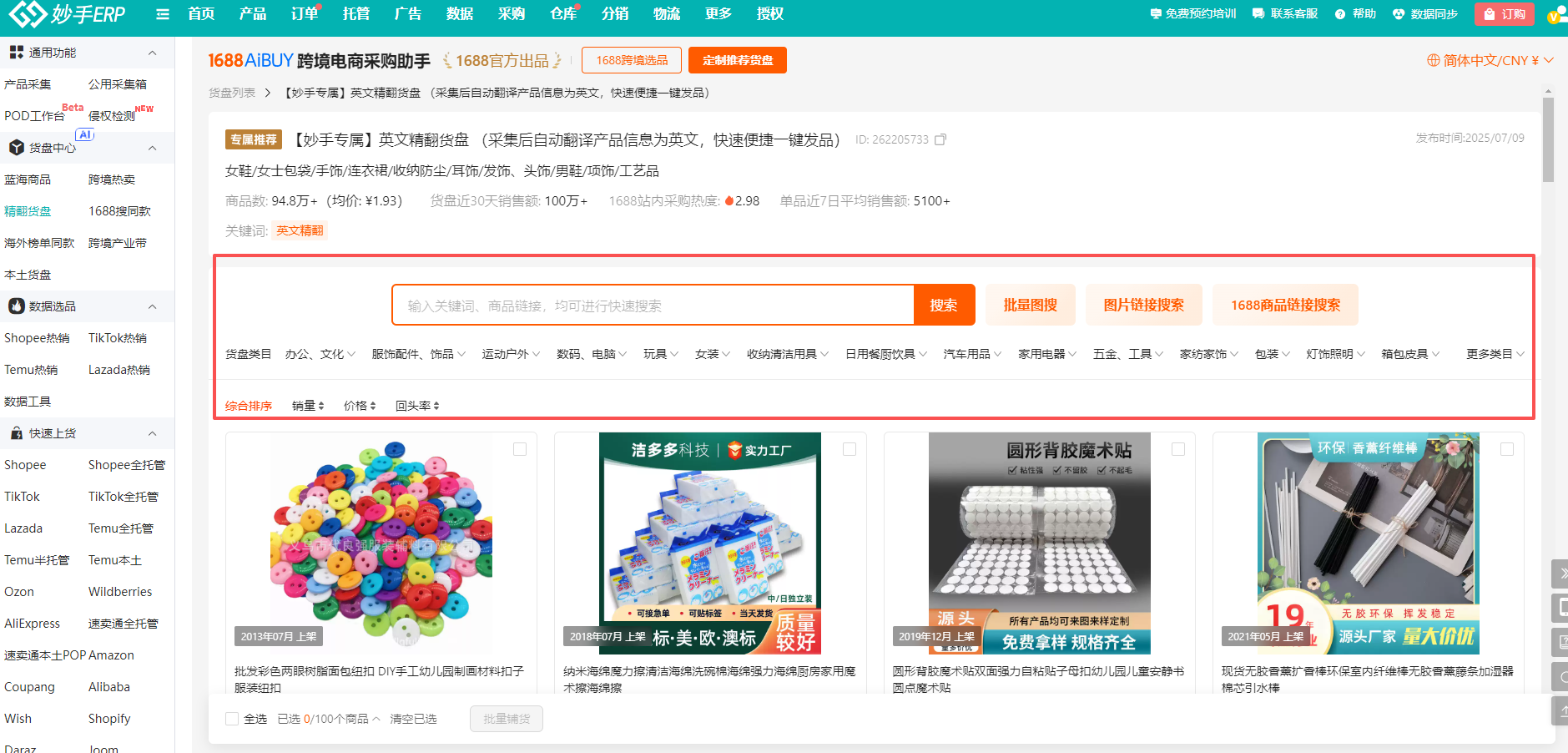Check the 全选 select-all checkbox
The image size is (1568, 753).
(x=232, y=719)
